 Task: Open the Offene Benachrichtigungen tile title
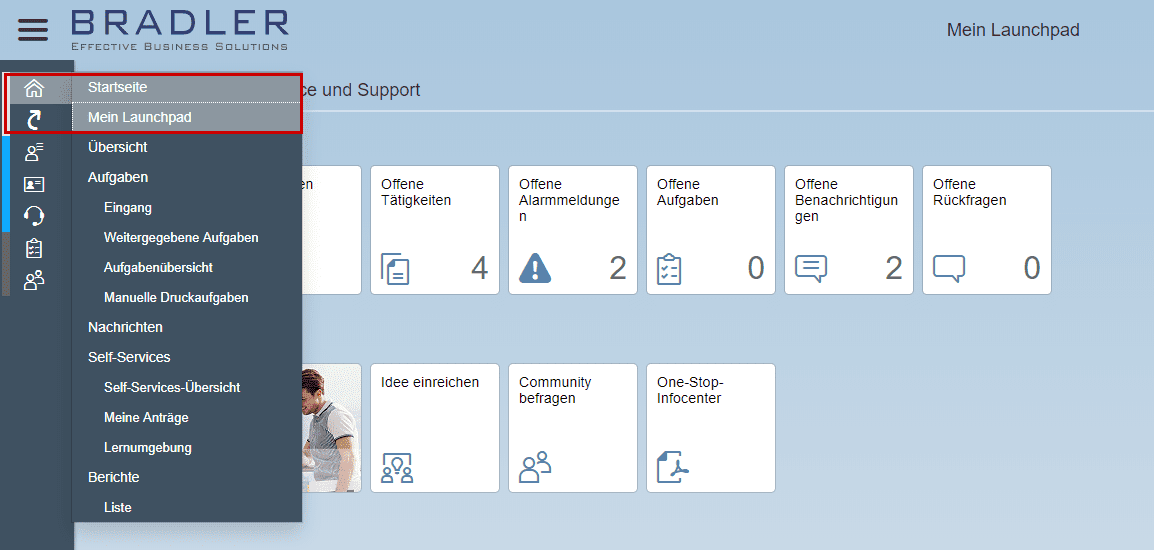click(846, 200)
